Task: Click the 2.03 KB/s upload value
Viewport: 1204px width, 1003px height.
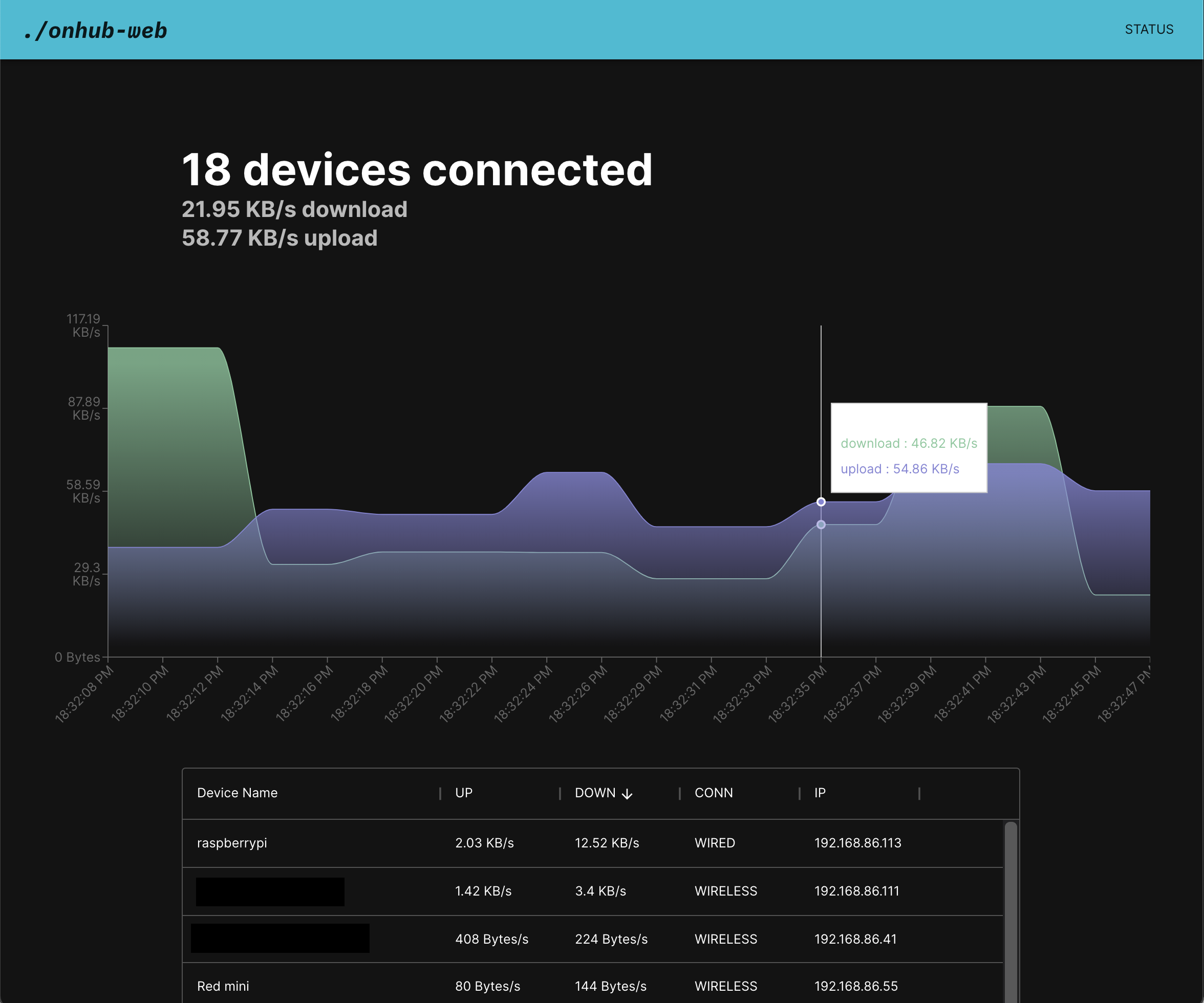Action: (x=484, y=843)
